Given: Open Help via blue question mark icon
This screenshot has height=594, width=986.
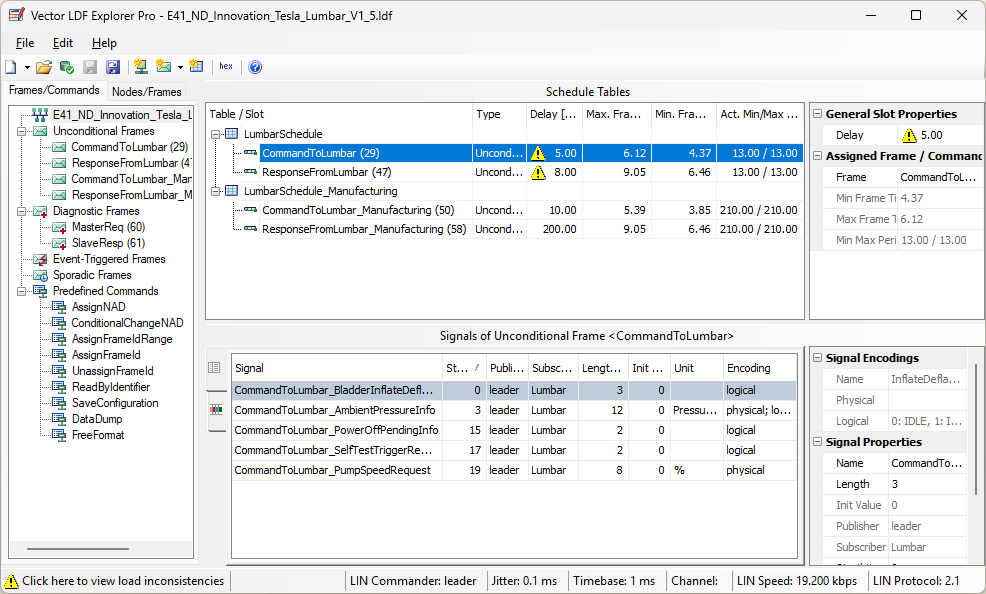Looking at the screenshot, I should click(x=255, y=67).
